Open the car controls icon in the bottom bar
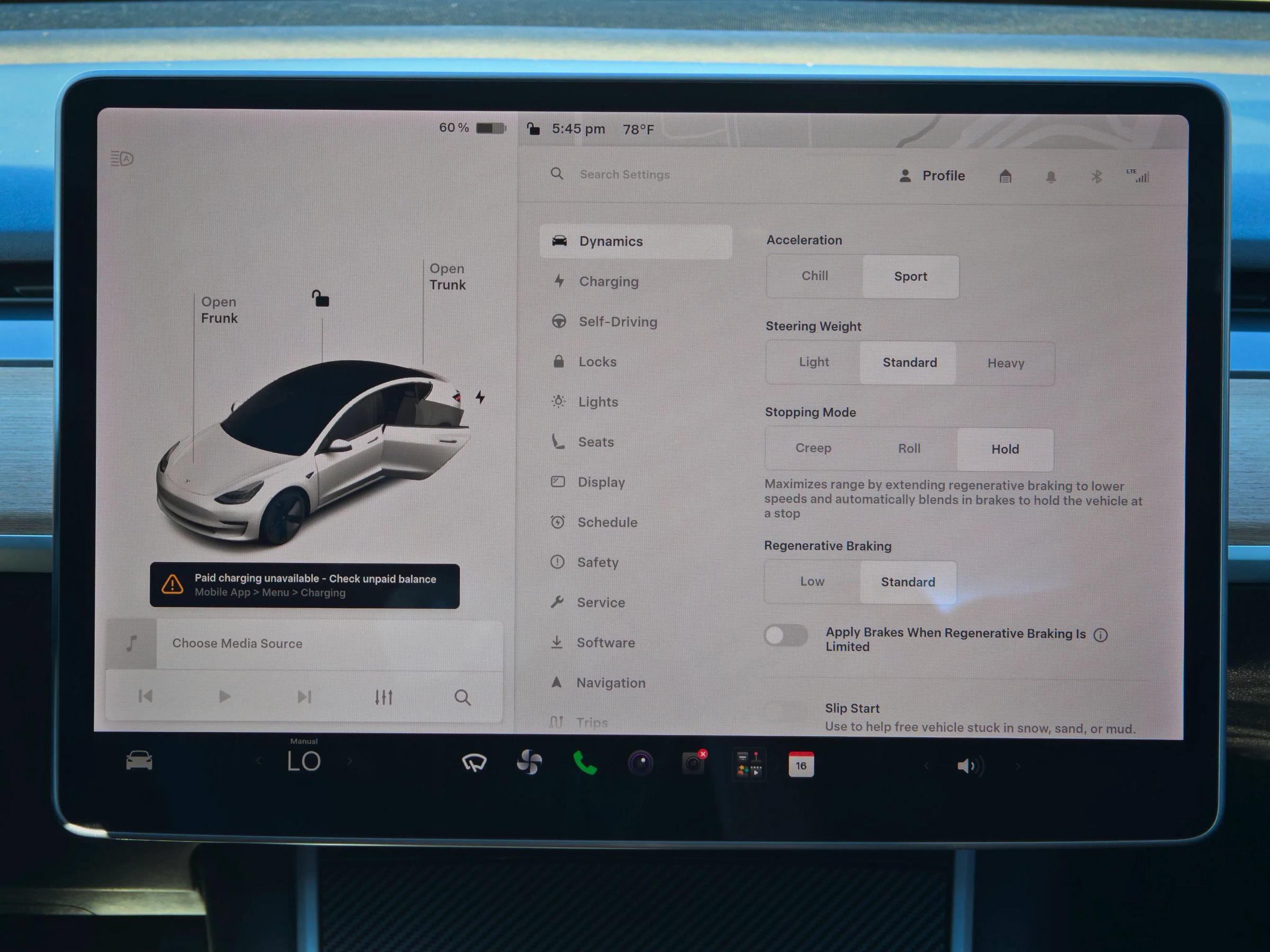This screenshot has height=952, width=1270. point(139,761)
